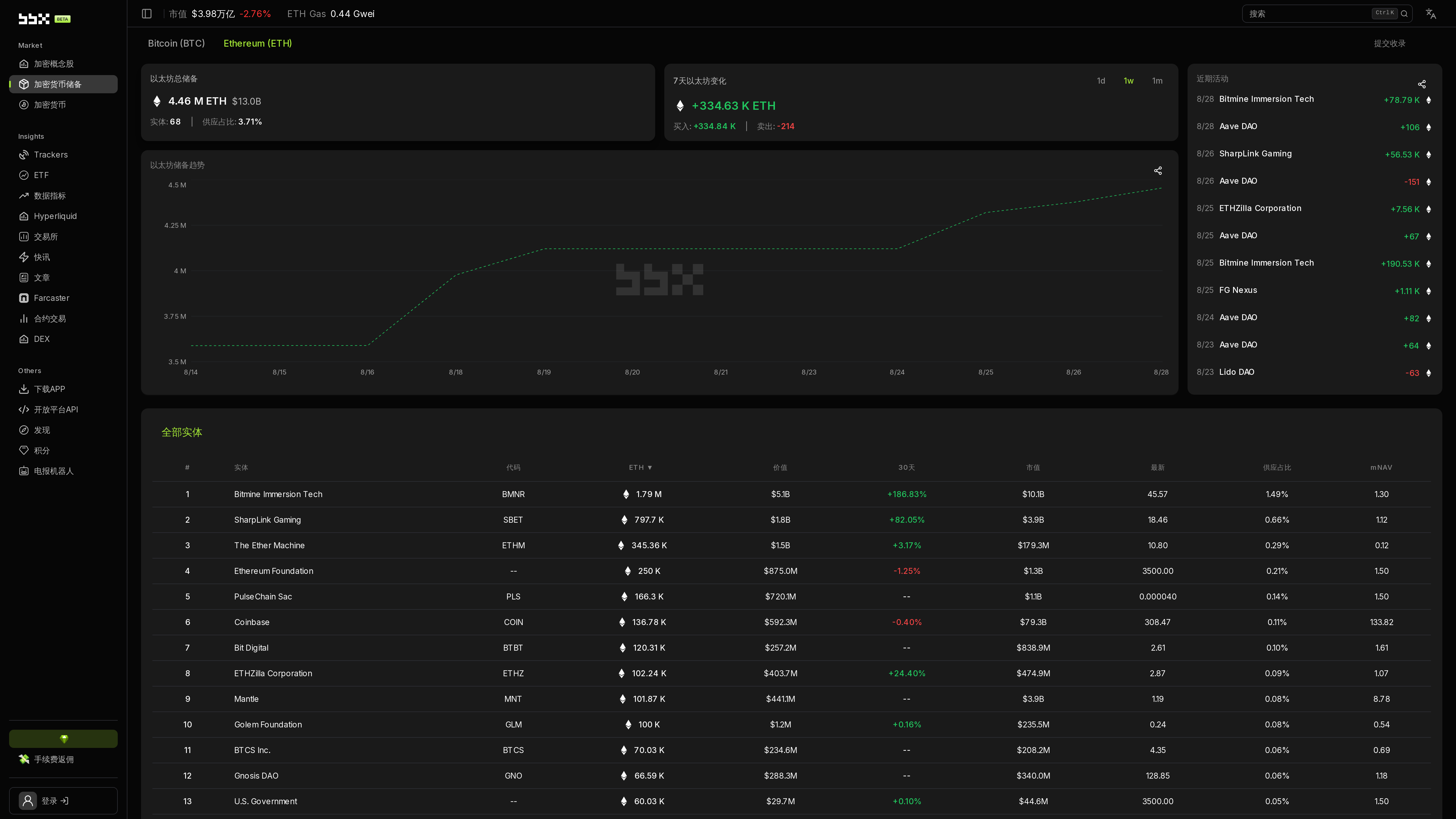Open Farcaster in the sidebar
The height and width of the screenshot is (819, 1456).
63,298
